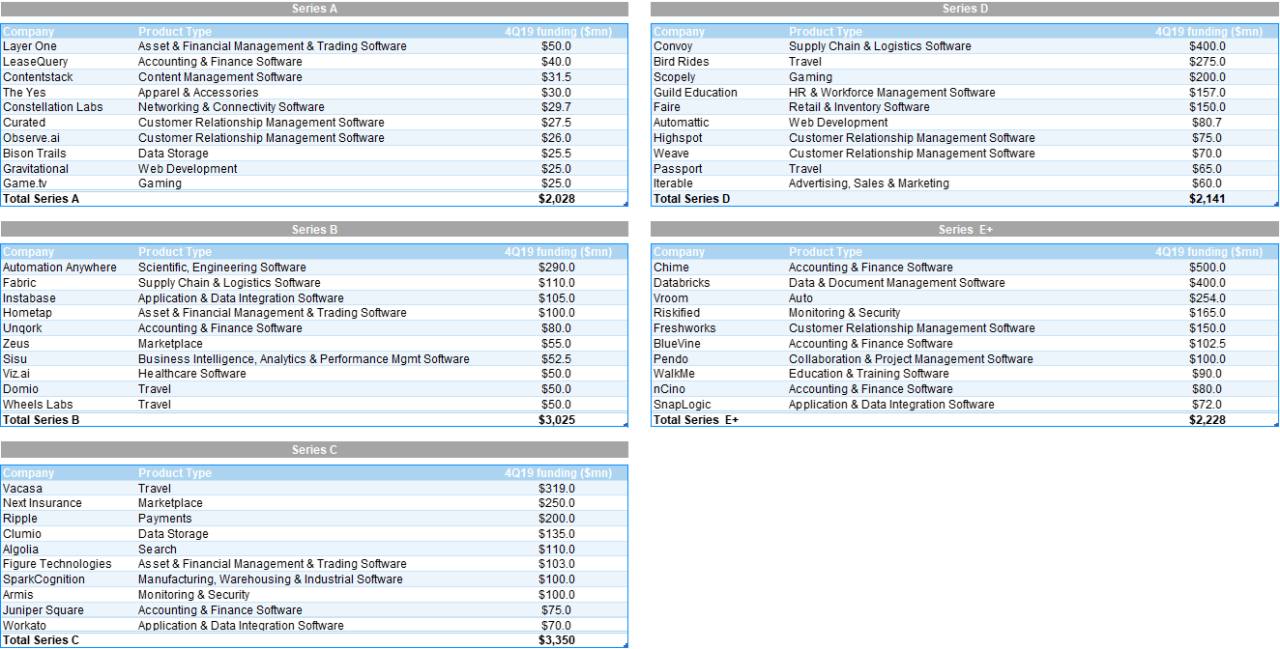
Task: Select Wheels Labs cell
Action: click(38, 405)
